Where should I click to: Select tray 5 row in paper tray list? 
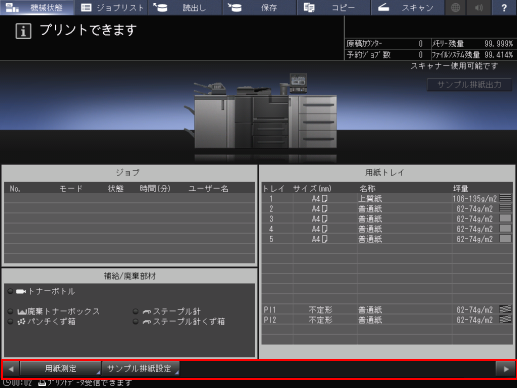click(387, 239)
